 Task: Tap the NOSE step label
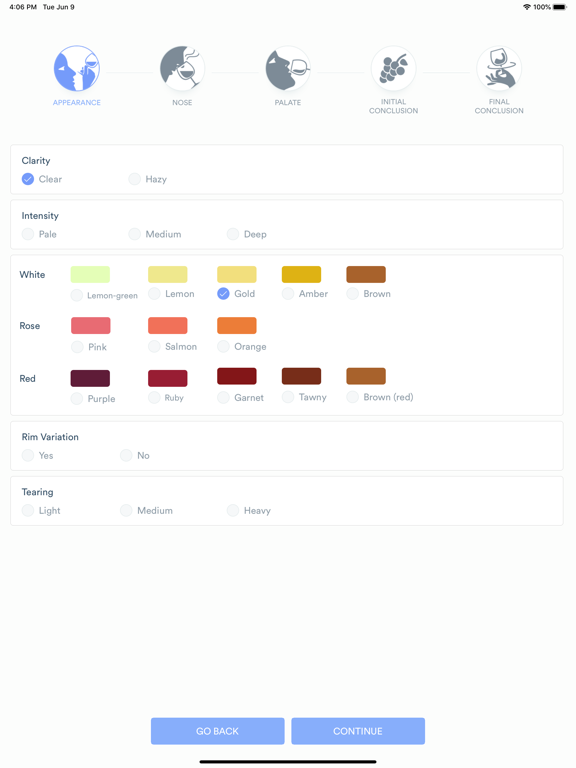click(182, 102)
